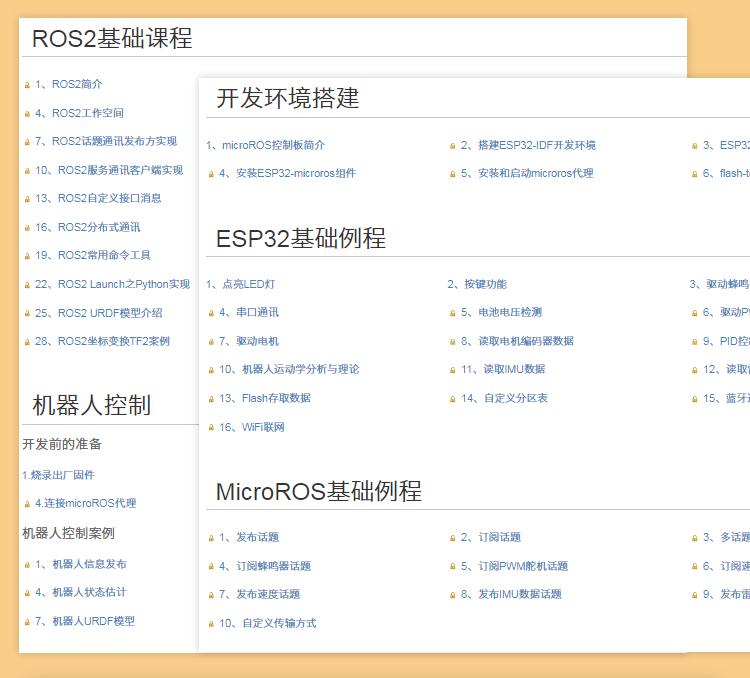The height and width of the screenshot is (678, 750).
Task: Select '13、Flash存取数据' example
Action: 265,398
